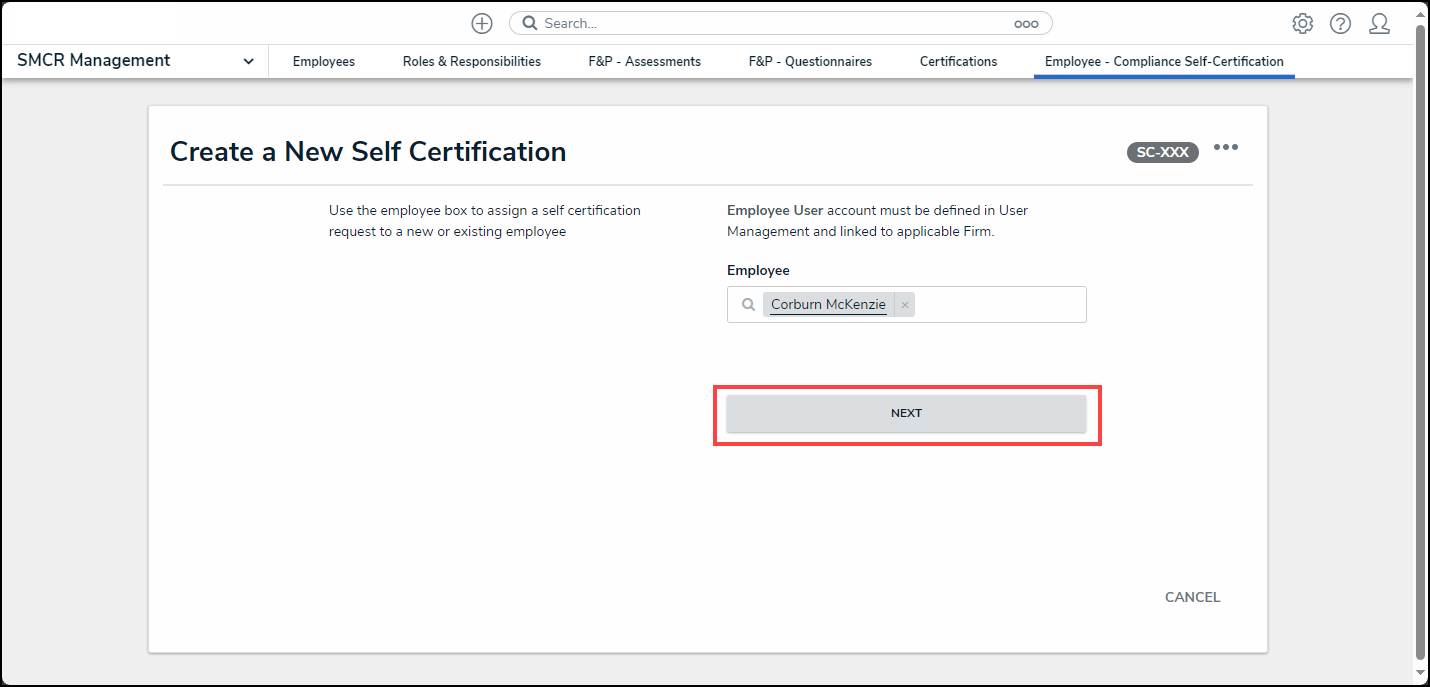1430x687 pixels.
Task: Click inside the Employee selection field
Action: [1000, 305]
